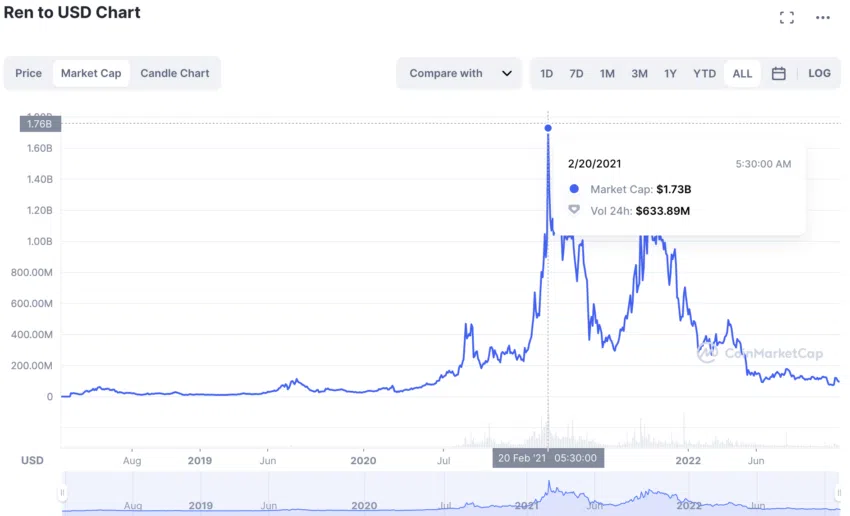Viewport: 850px width, 516px height.
Task: Click the CoinMarketCap watermark logo
Action: click(x=708, y=352)
